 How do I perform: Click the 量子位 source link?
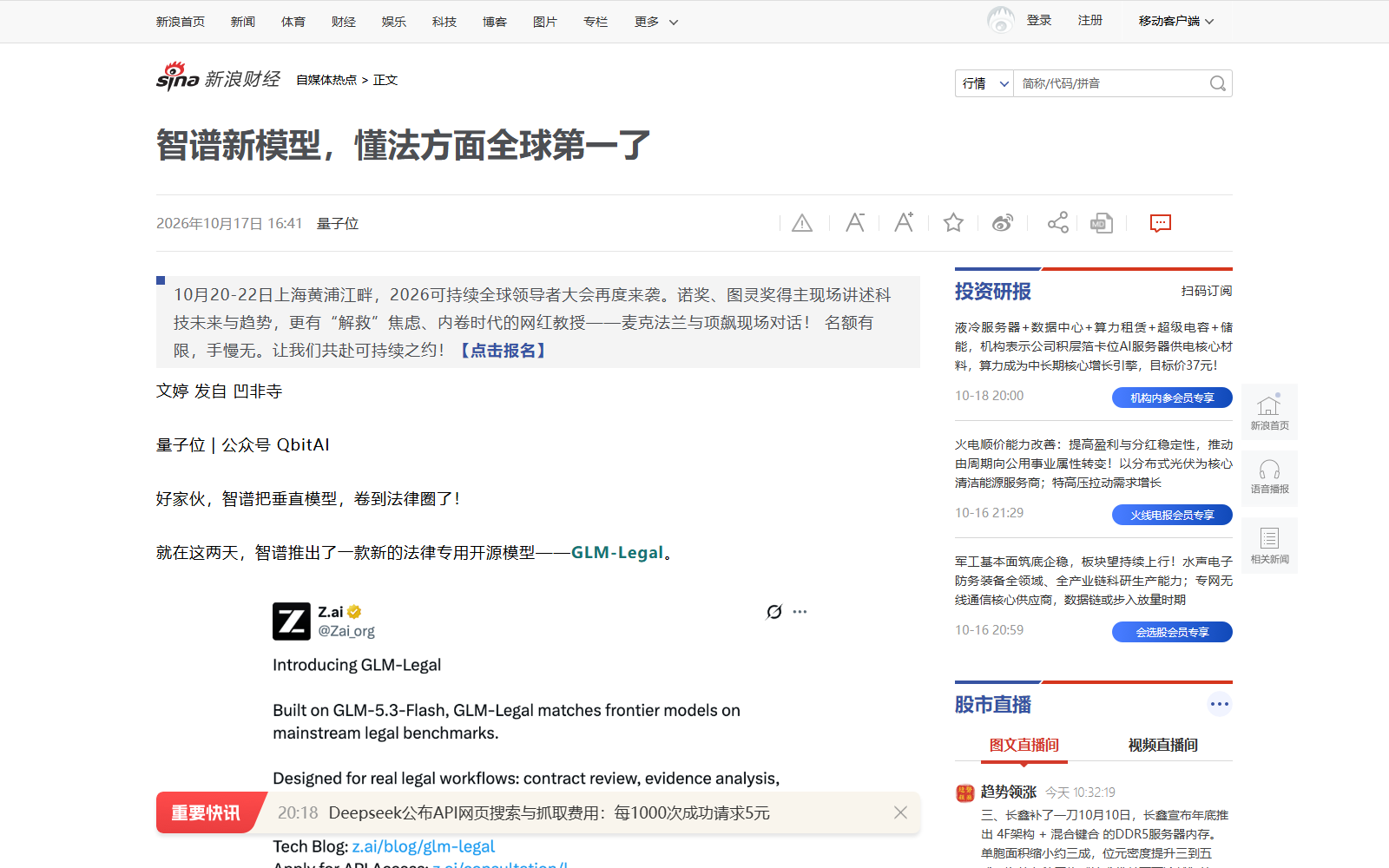pyautogui.click(x=338, y=223)
